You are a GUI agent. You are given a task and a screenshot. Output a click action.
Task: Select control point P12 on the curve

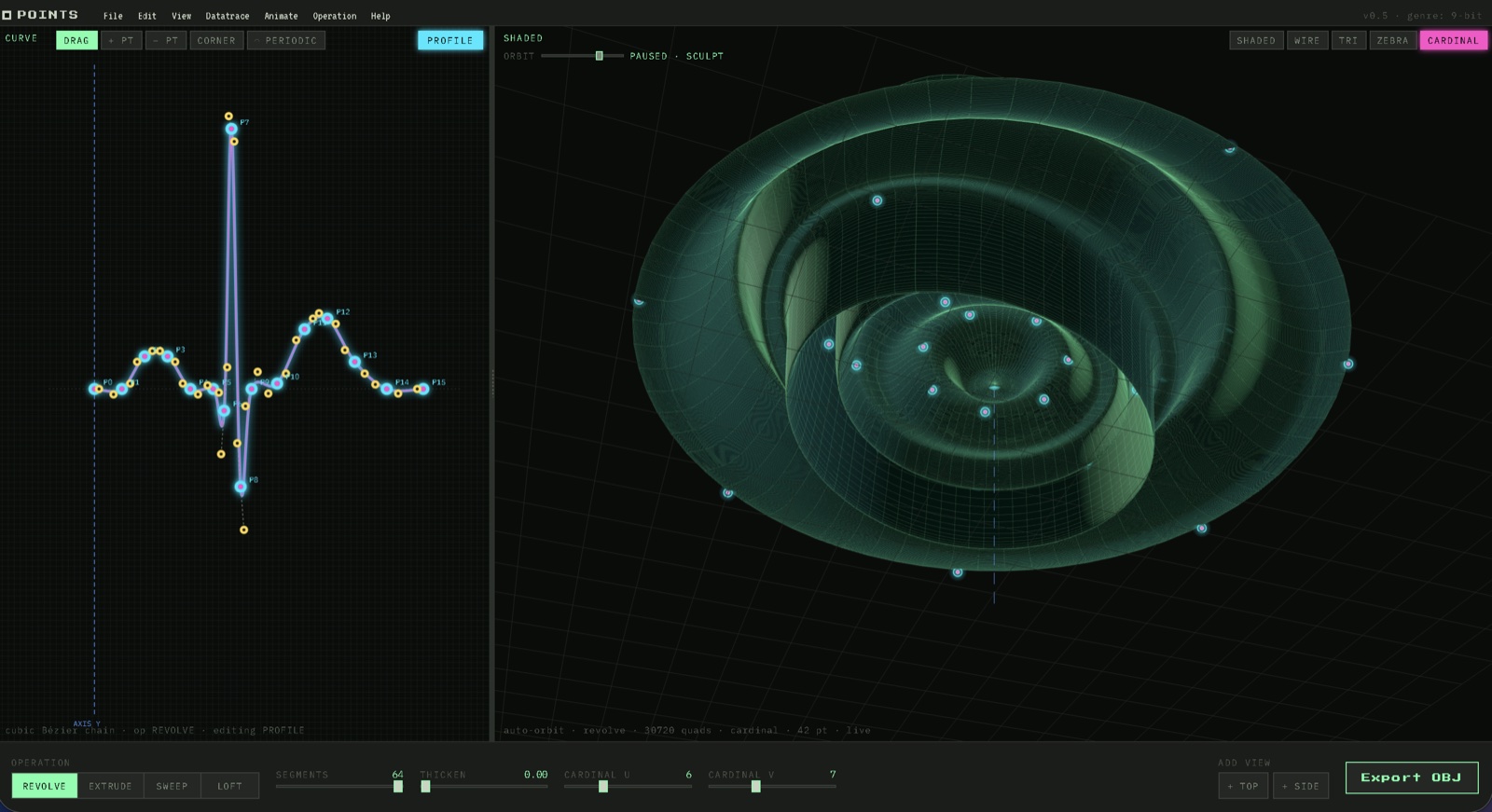[327, 319]
